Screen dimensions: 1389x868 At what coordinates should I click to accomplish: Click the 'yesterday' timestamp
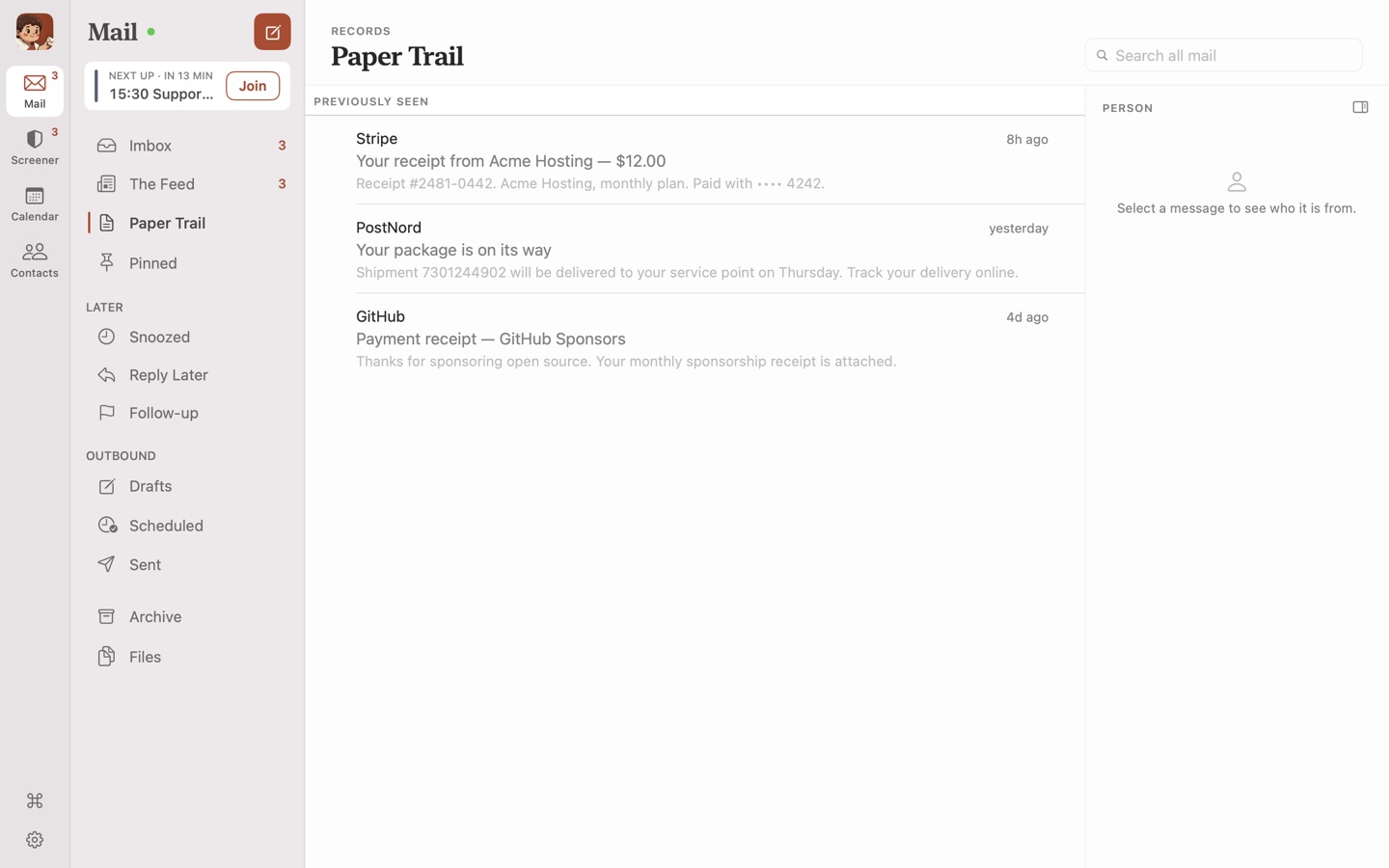[1019, 228]
